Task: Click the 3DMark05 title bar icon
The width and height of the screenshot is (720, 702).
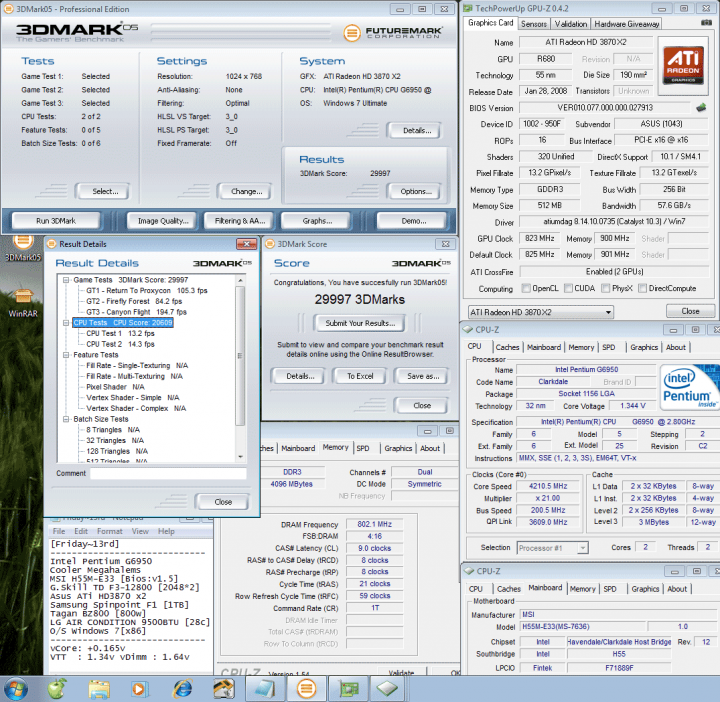Action: coord(8,9)
